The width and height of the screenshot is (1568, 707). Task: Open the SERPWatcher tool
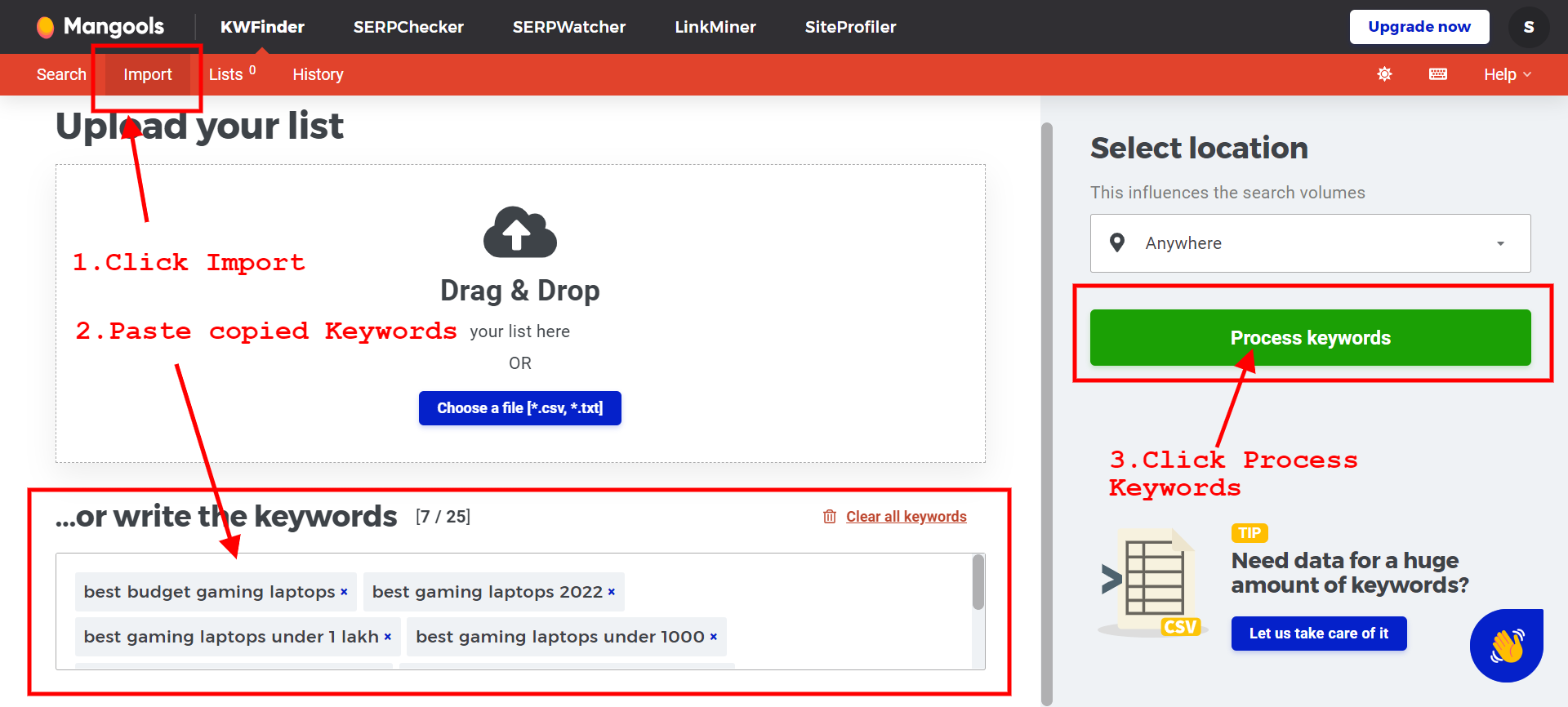point(569,27)
